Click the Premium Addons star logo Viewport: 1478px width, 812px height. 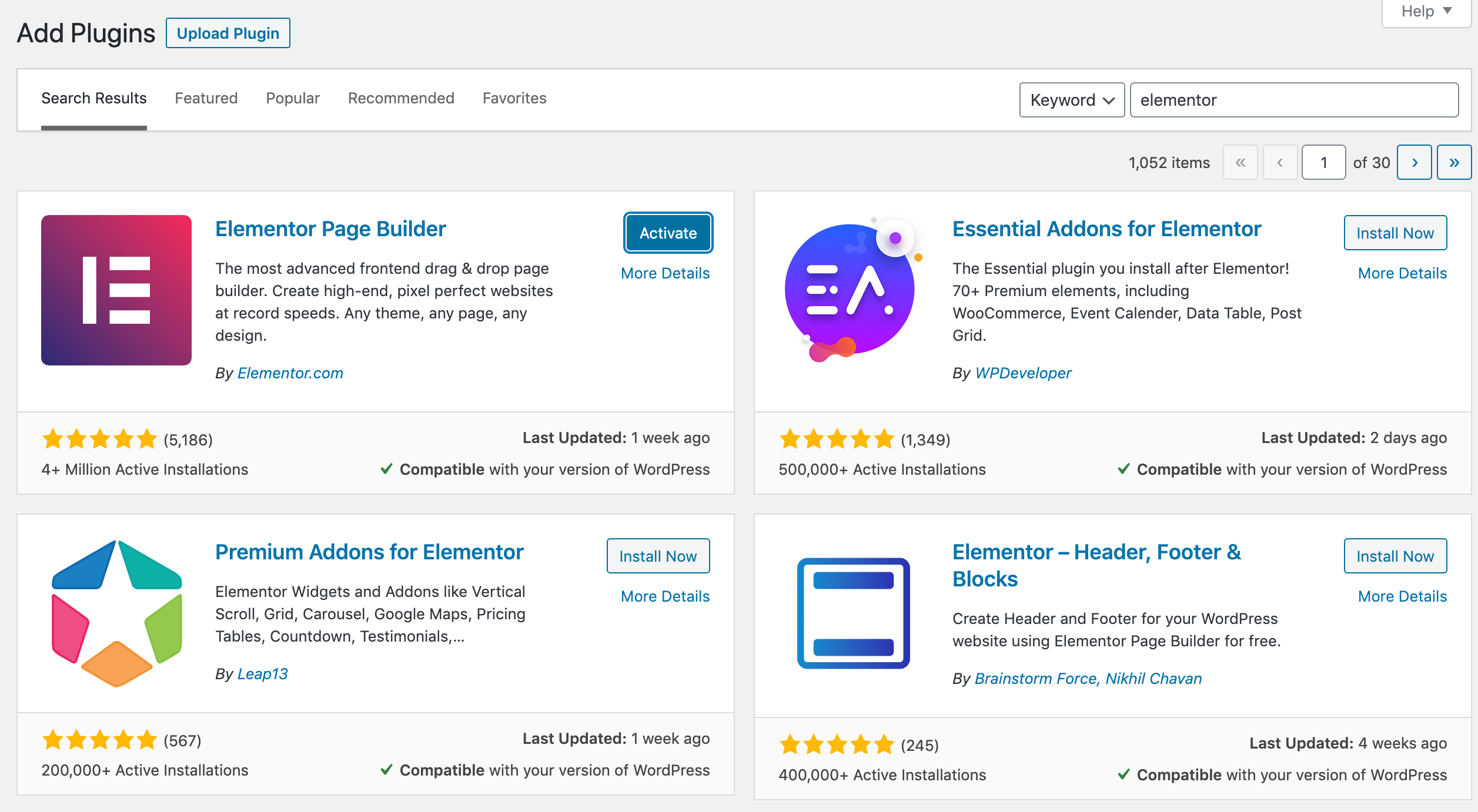tap(116, 613)
